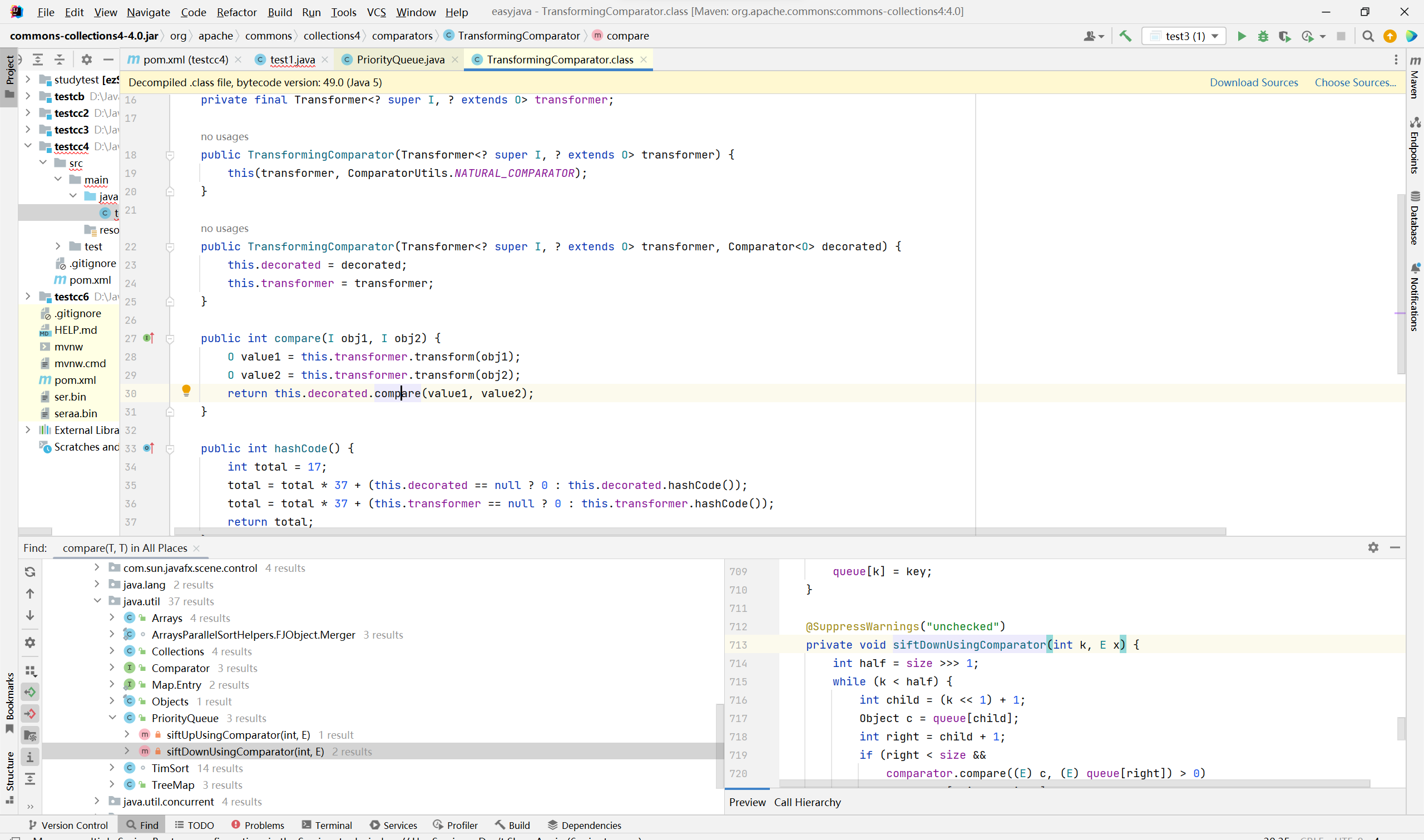Click implements gutter icon on line 27
Viewport: 1424px width, 840px height.
click(149, 338)
